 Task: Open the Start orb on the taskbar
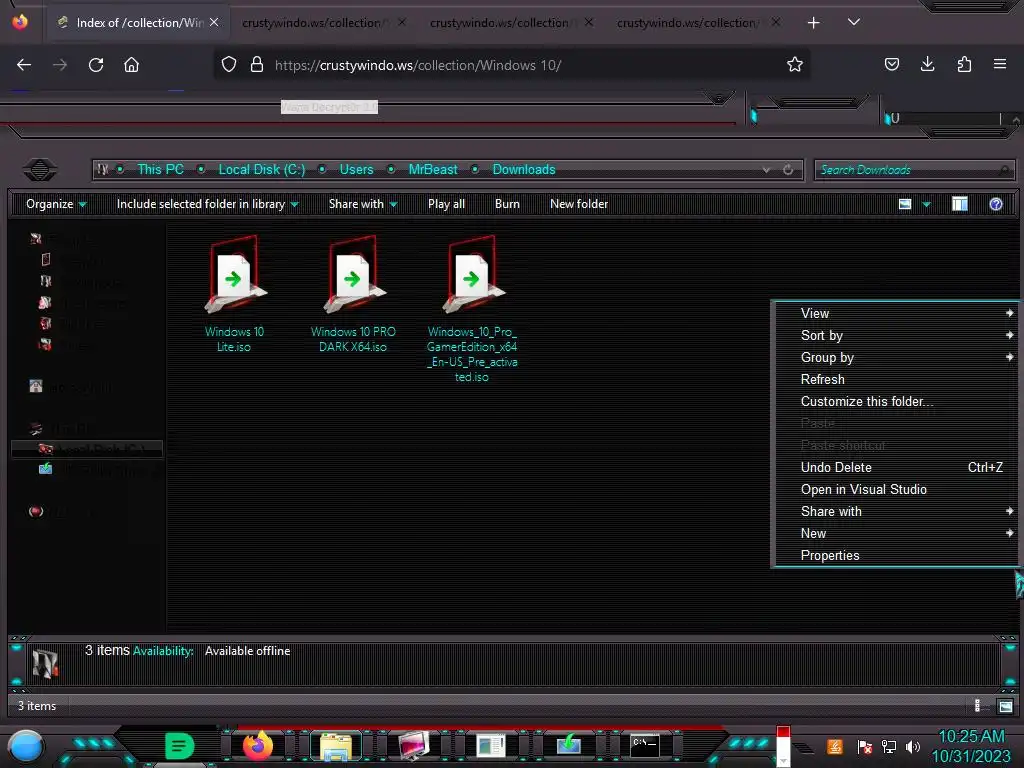pos(26,746)
